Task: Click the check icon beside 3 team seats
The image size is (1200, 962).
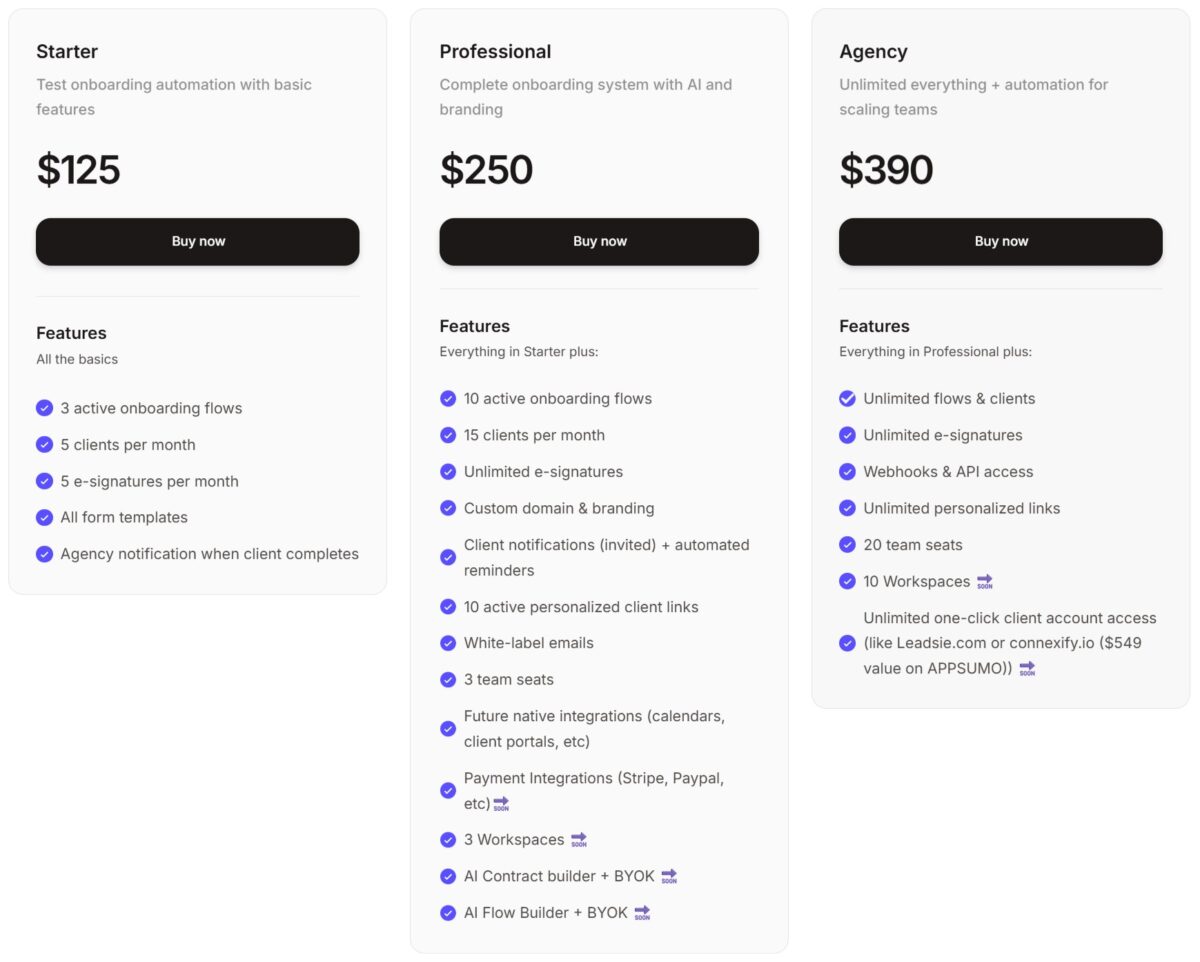Action: [x=448, y=680]
